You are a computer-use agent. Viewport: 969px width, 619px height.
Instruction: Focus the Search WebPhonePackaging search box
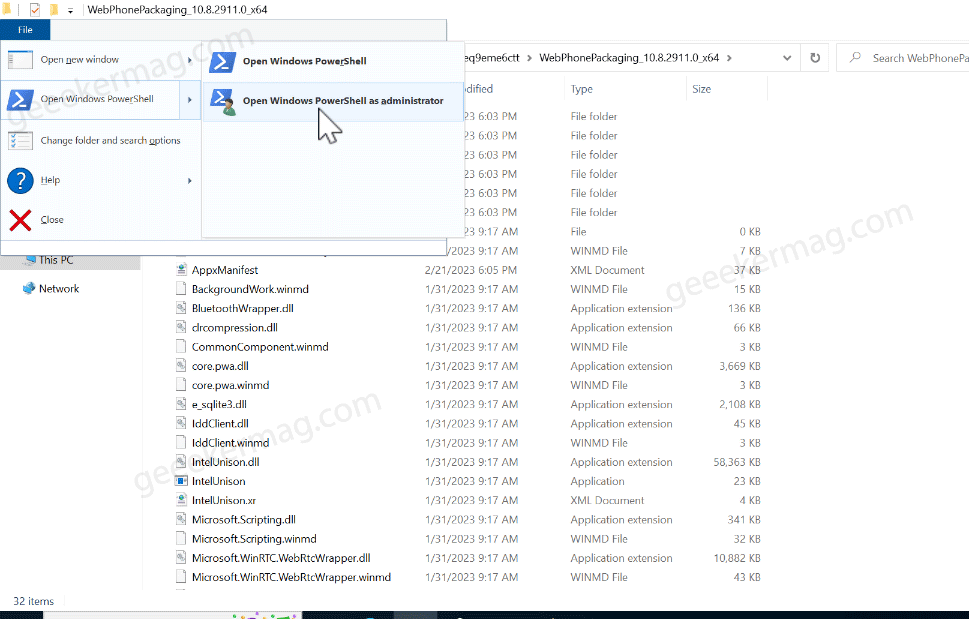click(903, 58)
